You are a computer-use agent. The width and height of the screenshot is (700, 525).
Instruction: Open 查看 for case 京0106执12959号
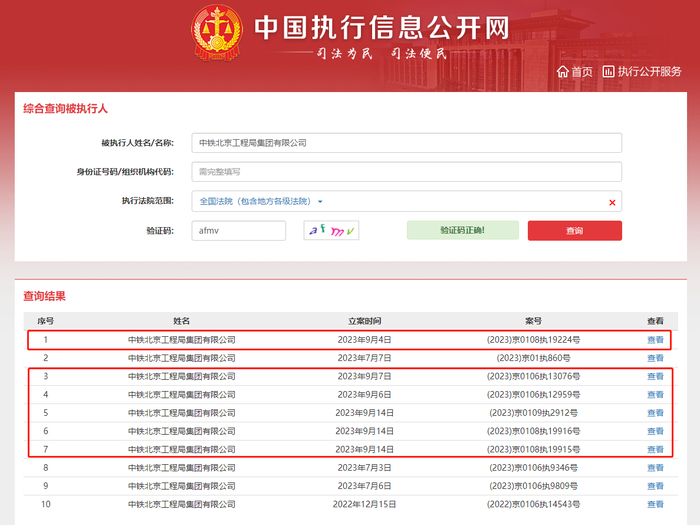pos(655,395)
